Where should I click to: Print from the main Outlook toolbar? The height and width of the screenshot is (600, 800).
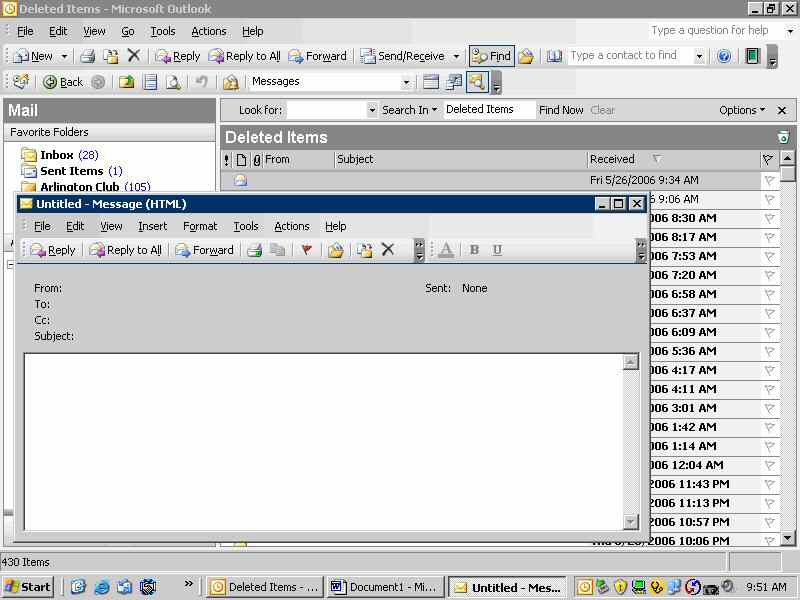pos(88,56)
